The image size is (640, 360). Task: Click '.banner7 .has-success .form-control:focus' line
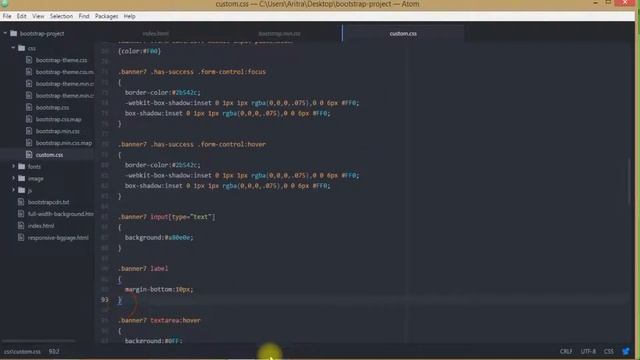pyautogui.click(x=192, y=72)
